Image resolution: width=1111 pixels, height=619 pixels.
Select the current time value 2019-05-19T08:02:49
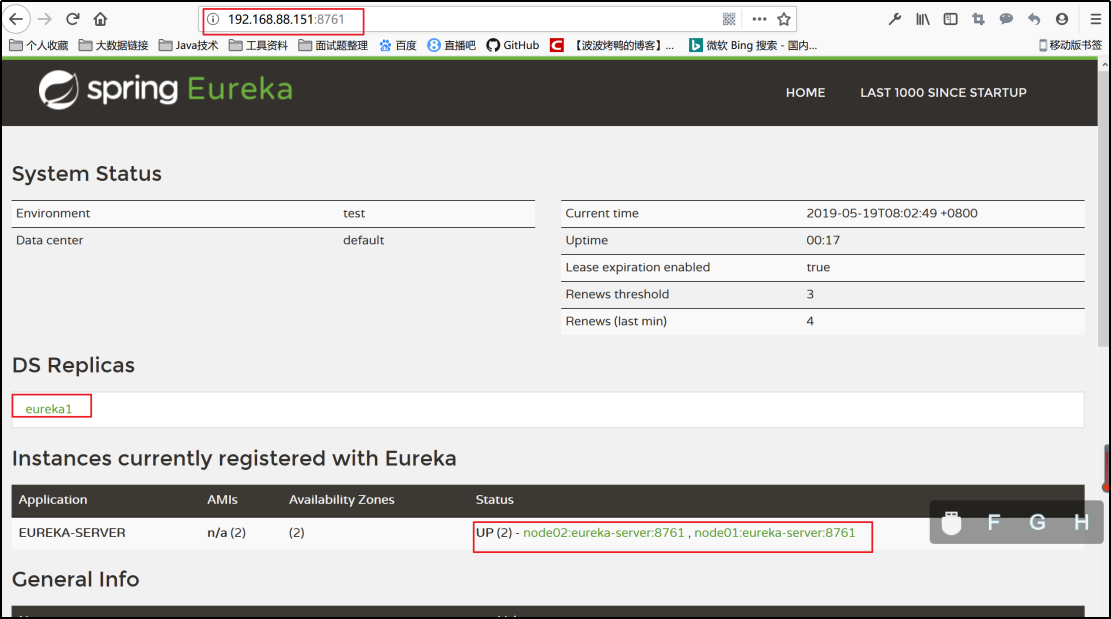click(892, 213)
